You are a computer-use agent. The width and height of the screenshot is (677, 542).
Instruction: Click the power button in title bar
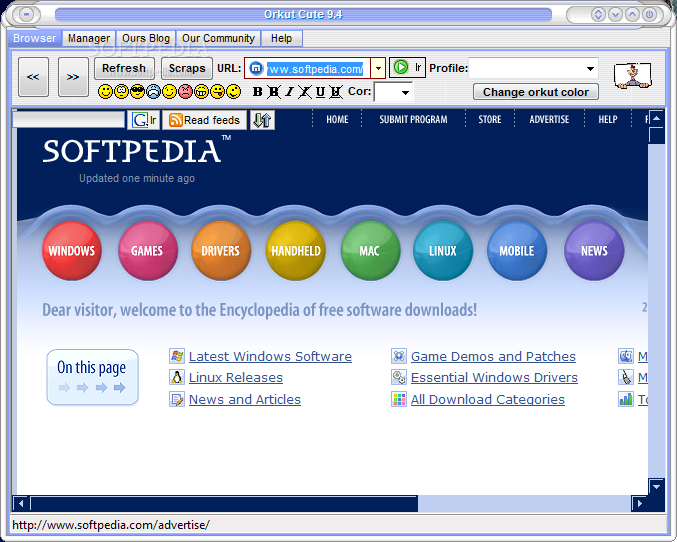point(649,15)
